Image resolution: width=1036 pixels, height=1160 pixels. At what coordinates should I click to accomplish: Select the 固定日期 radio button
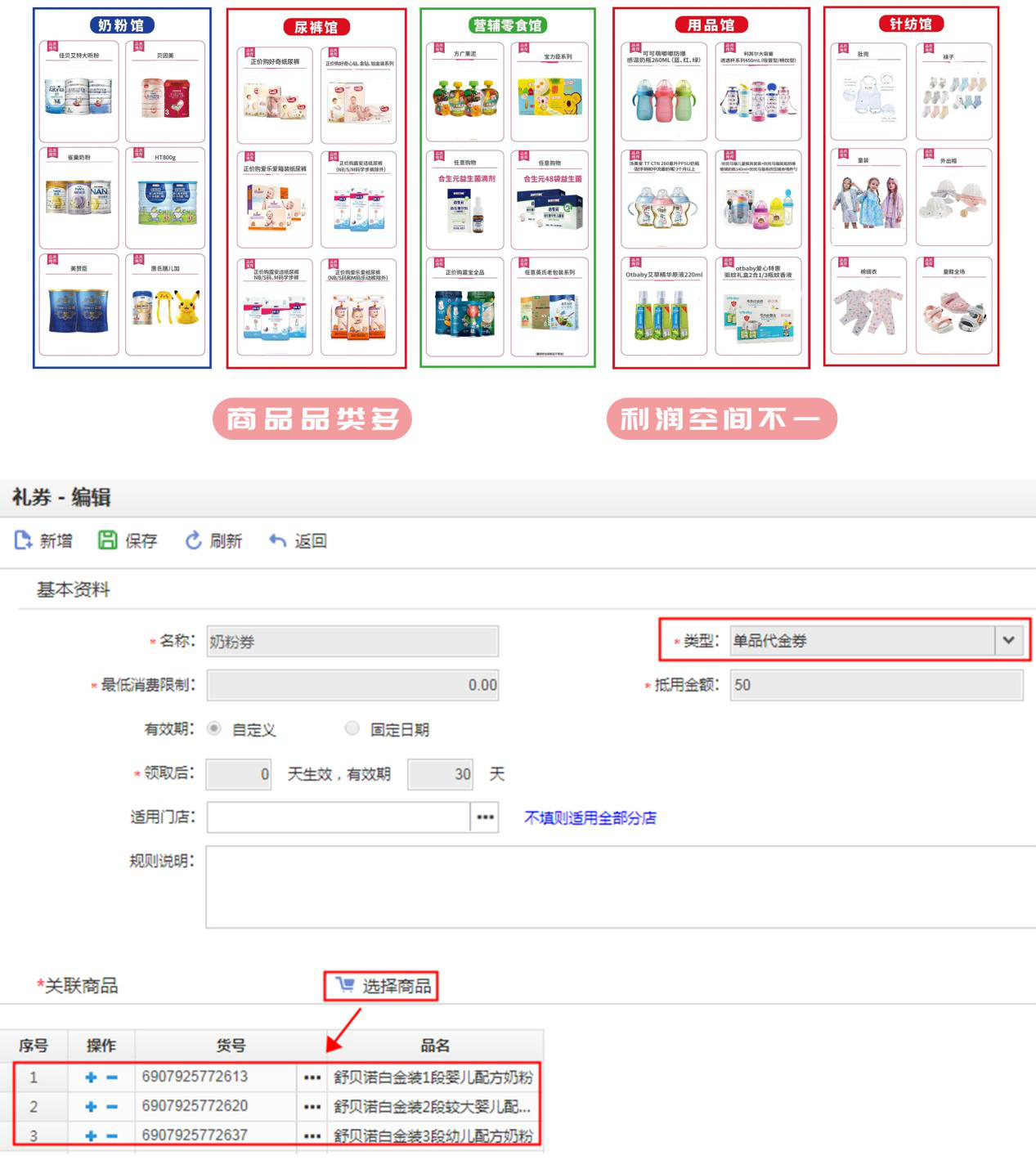(x=352, y=729)
